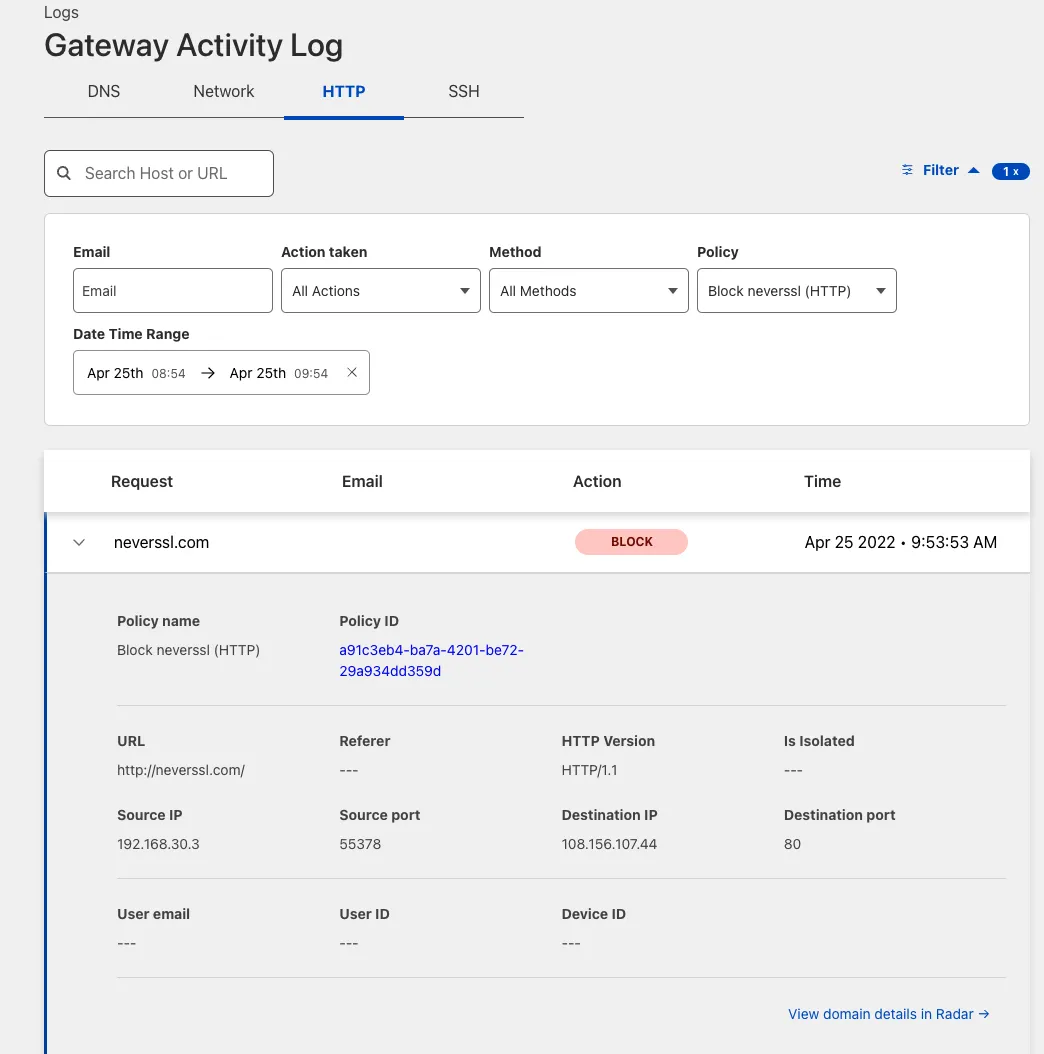Click inside the Email filter input

[172, 290]
